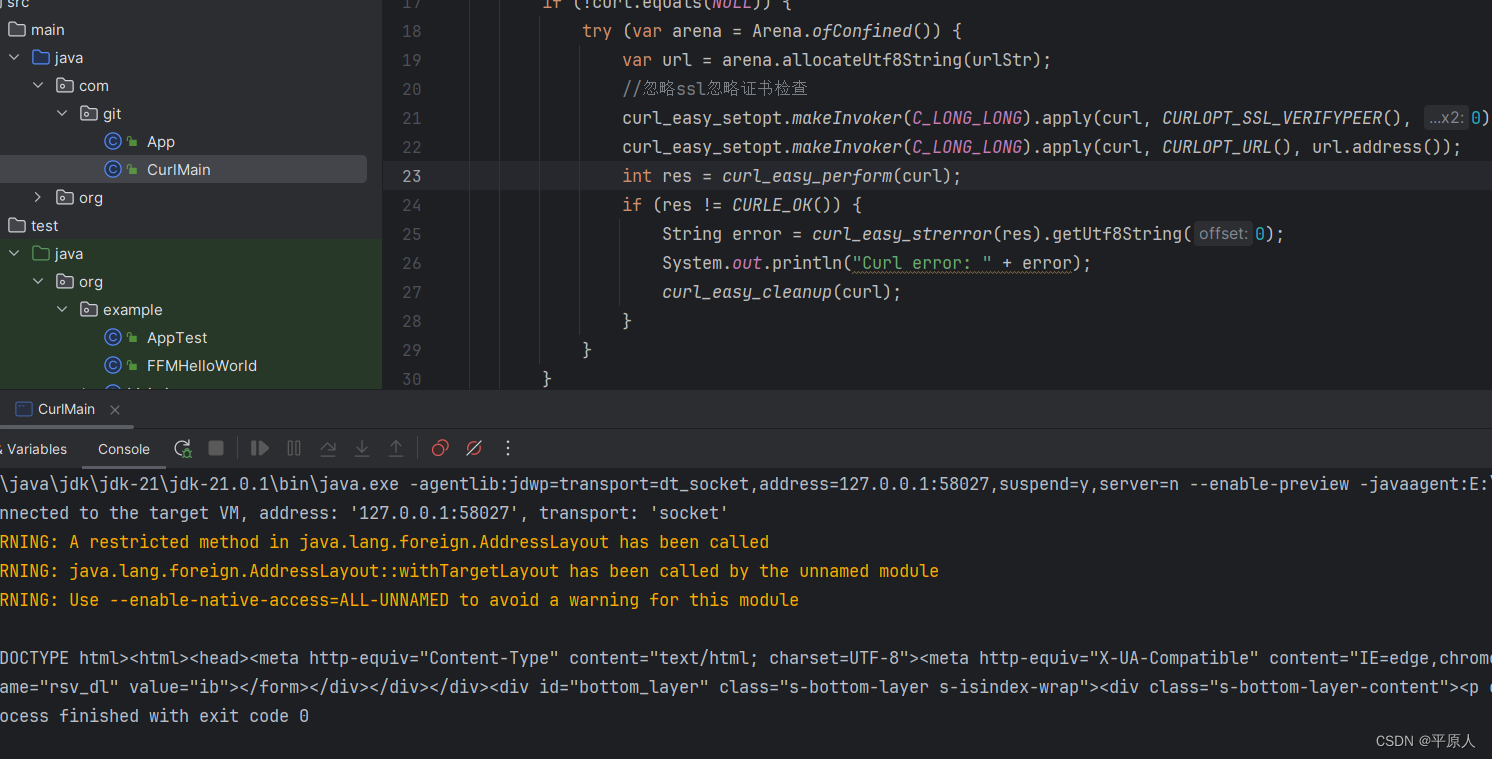Viewport: 1492px width, 759px height.
Task: Select CurlMain class in project tree
Action: tap(179, 170)
